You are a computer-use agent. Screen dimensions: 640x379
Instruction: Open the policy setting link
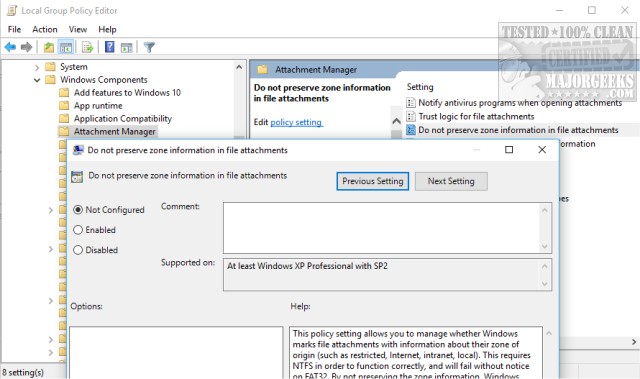tap(296, 122)
